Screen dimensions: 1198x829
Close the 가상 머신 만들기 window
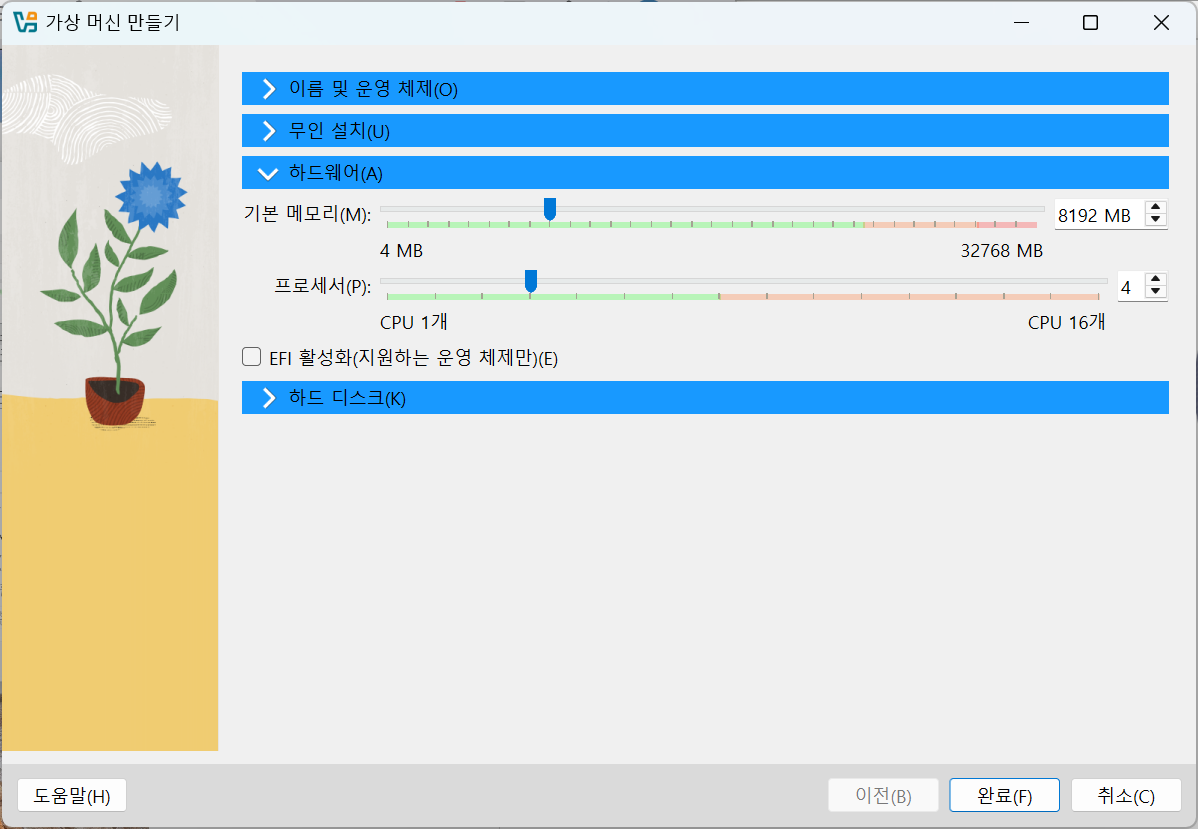click(1161, 23)
